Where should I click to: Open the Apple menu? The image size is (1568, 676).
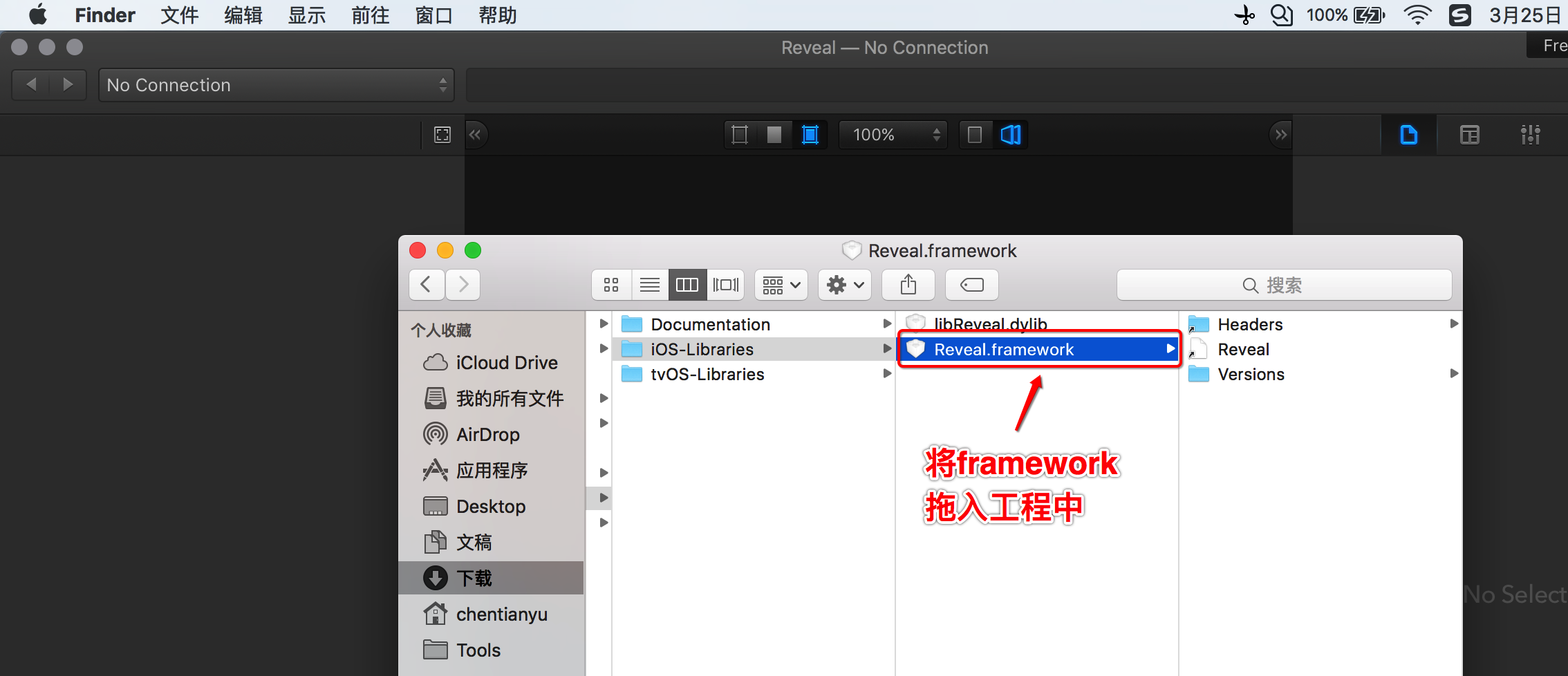click(38, 15)
